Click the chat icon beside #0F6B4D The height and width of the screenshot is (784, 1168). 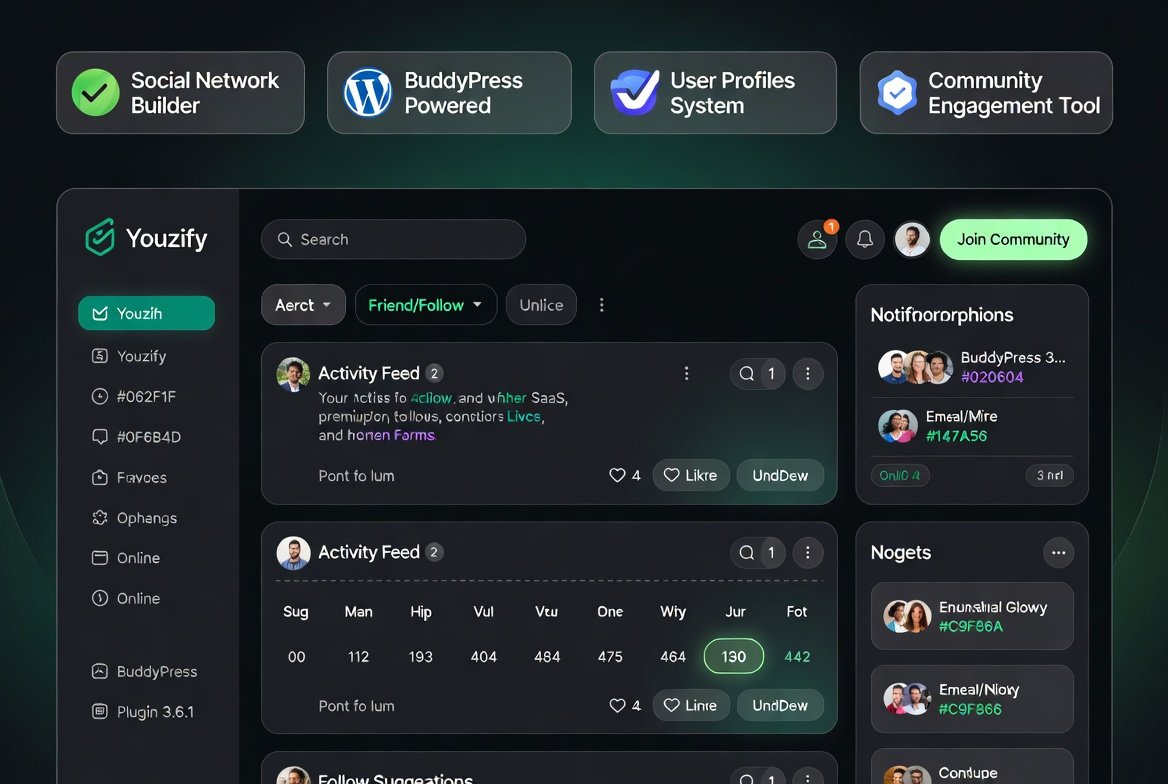[100, 437]
